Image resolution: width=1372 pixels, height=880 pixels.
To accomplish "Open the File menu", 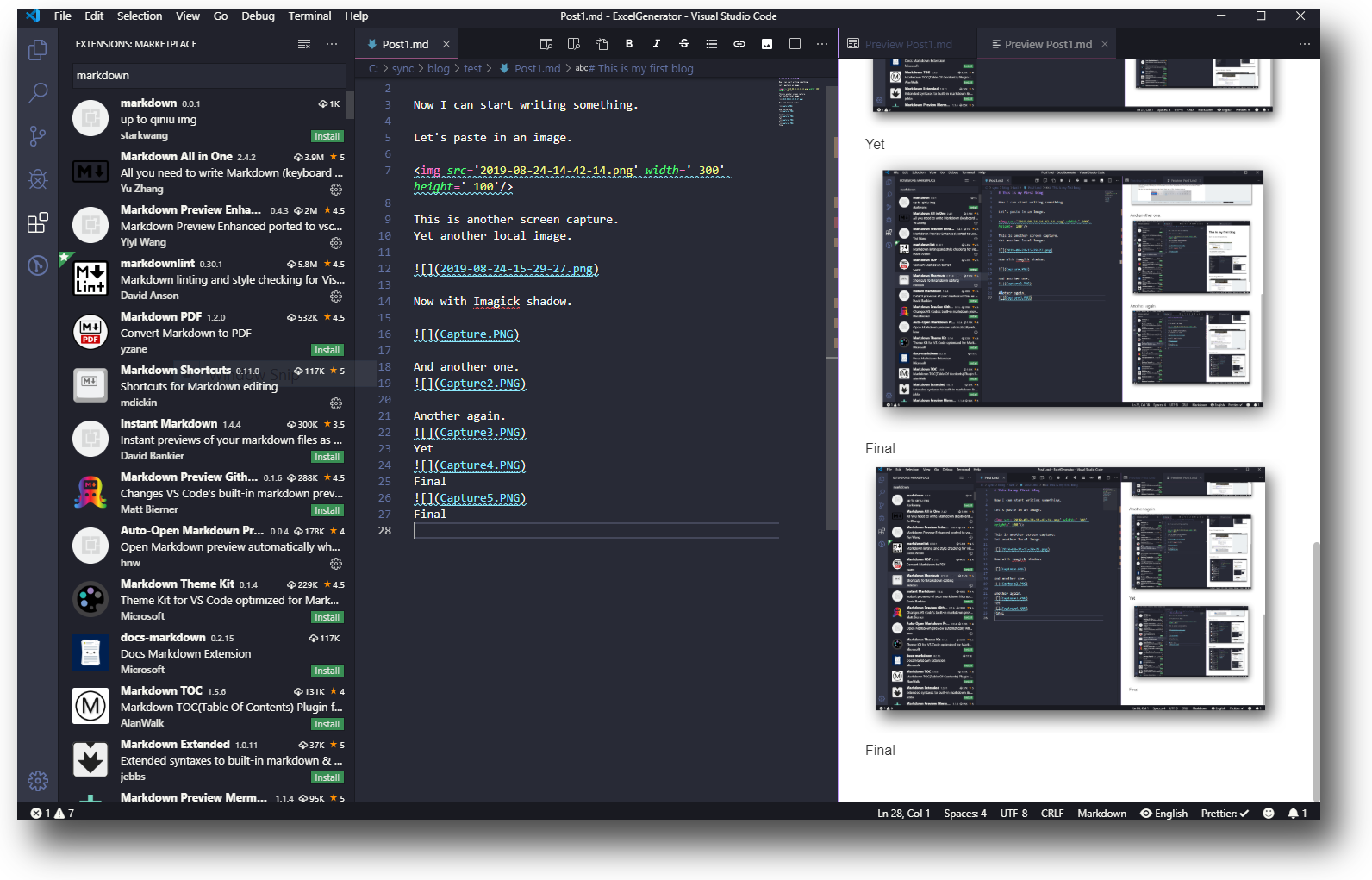I will pyautogui.click(x=63, y=16).
